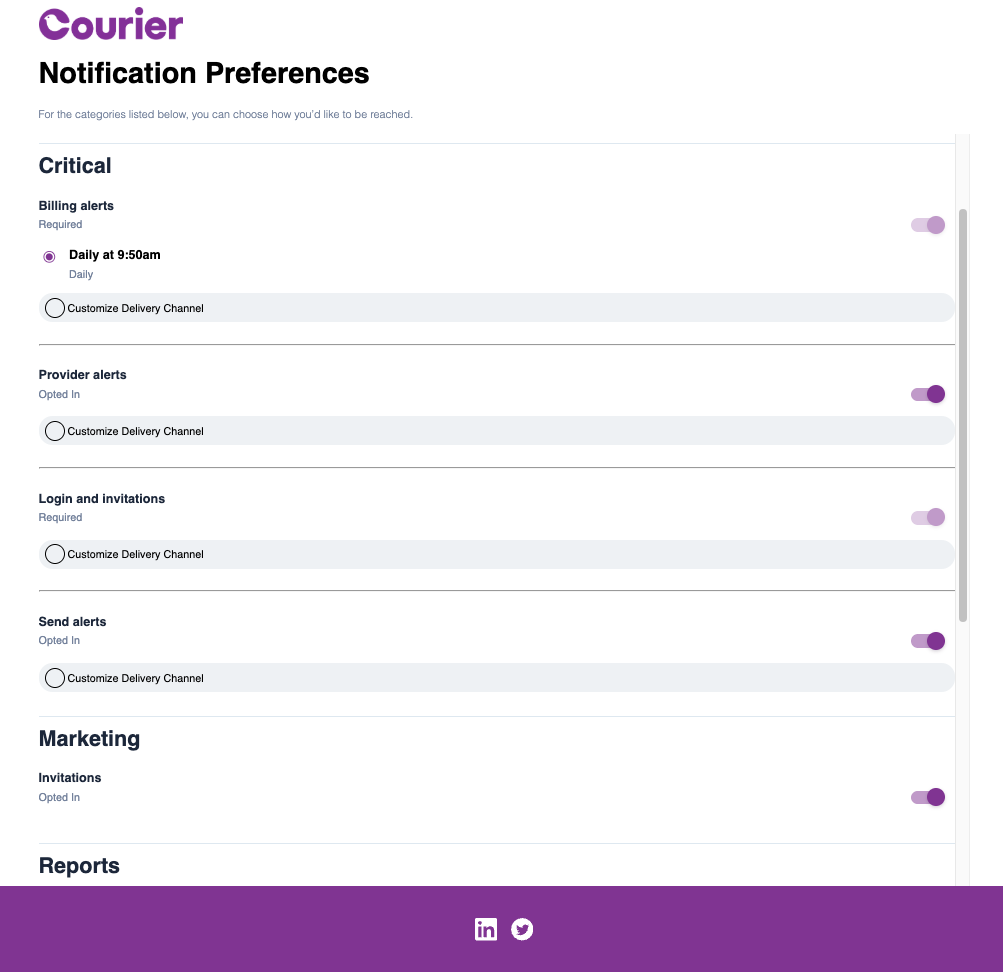Click the Daily link under Daily at 9:50am

point(81,274)
